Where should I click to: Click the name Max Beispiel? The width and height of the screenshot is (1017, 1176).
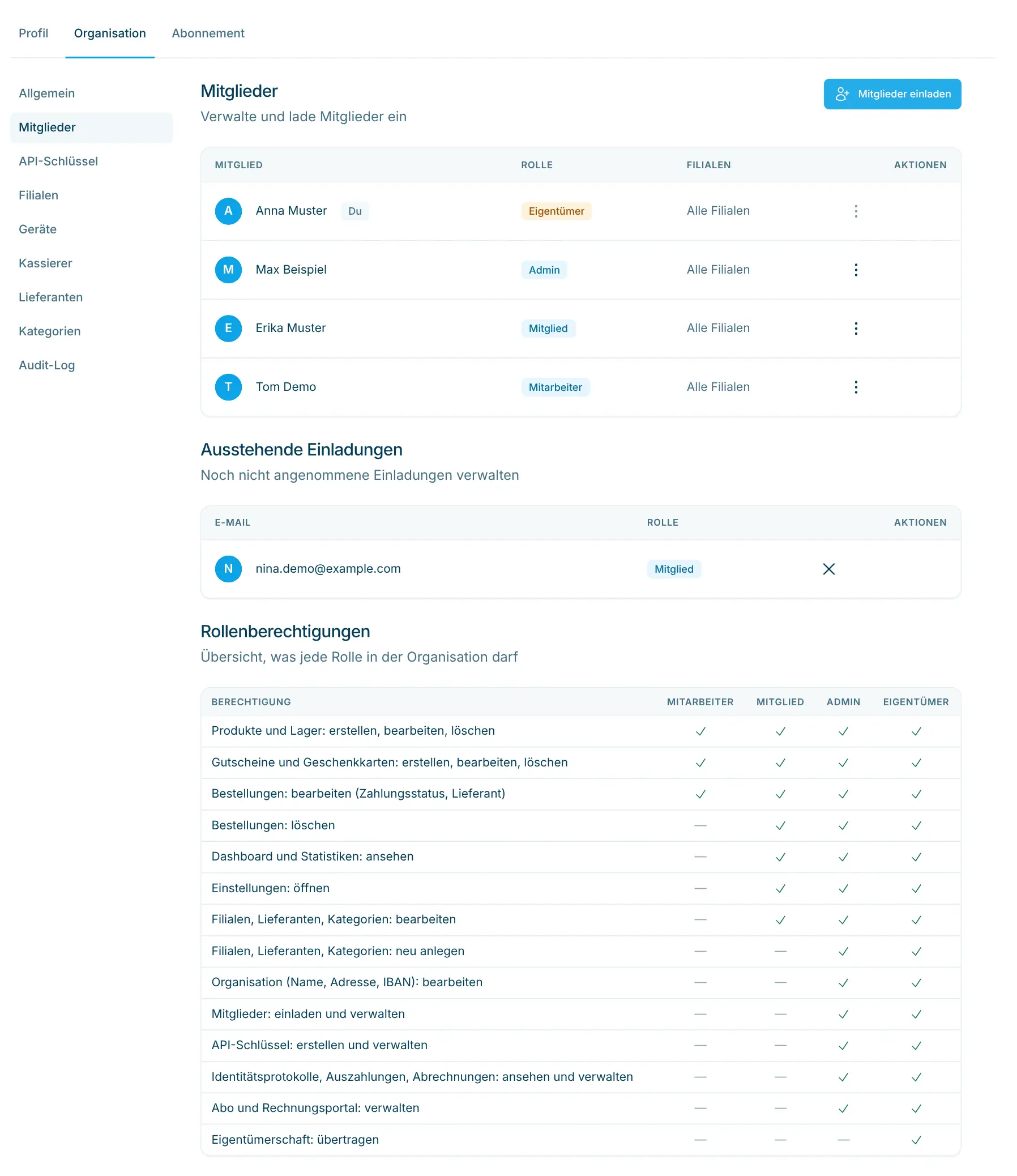290,270
